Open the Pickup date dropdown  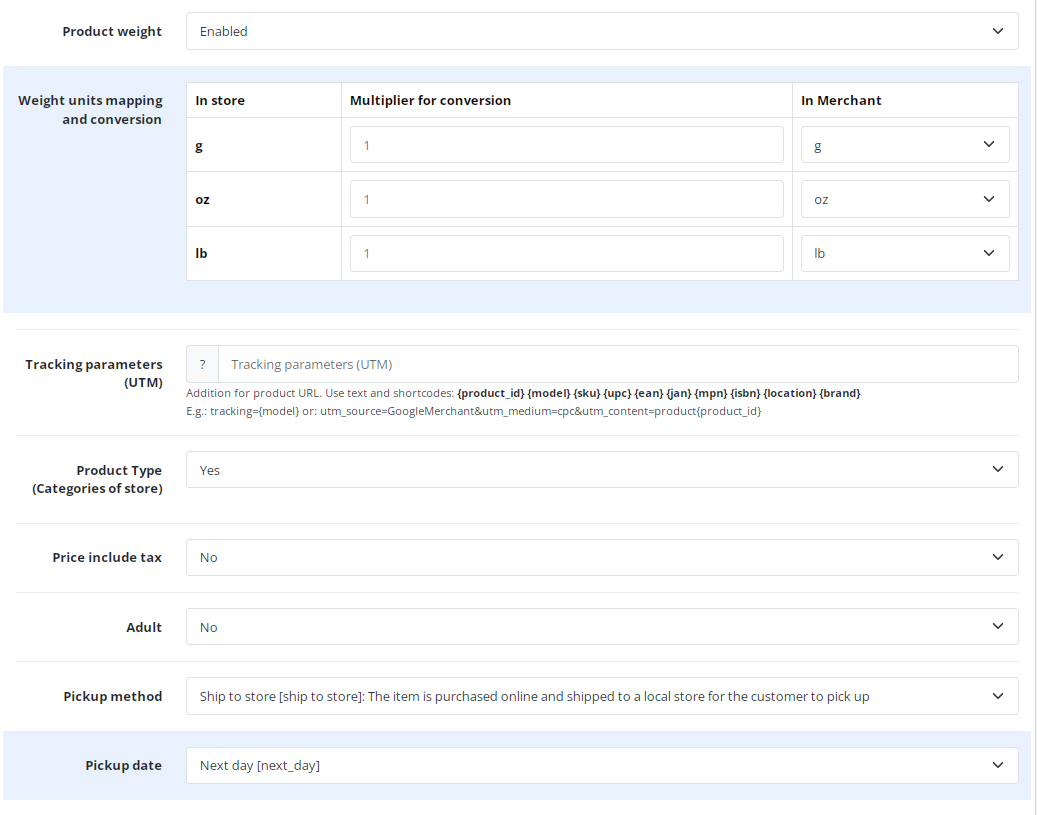602,765
